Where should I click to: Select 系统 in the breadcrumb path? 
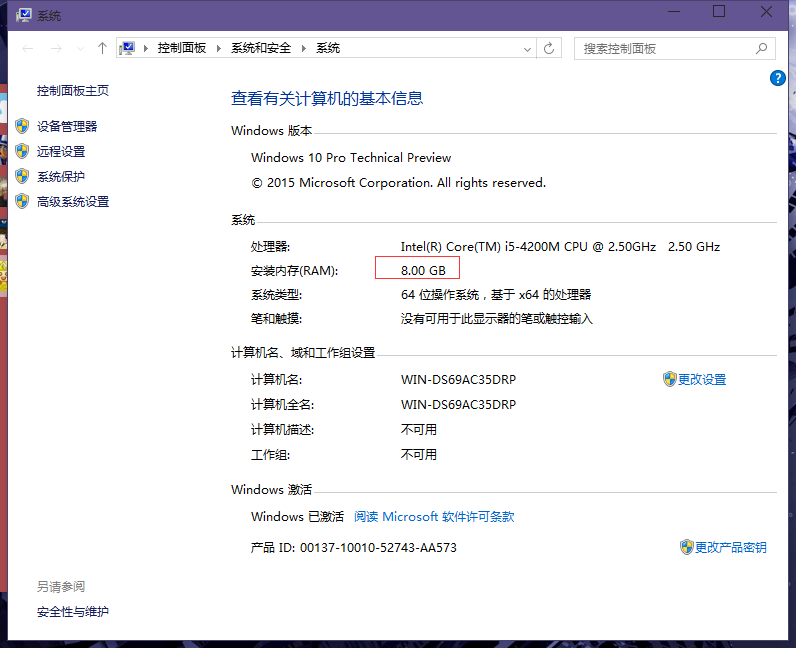pos(328,48)
